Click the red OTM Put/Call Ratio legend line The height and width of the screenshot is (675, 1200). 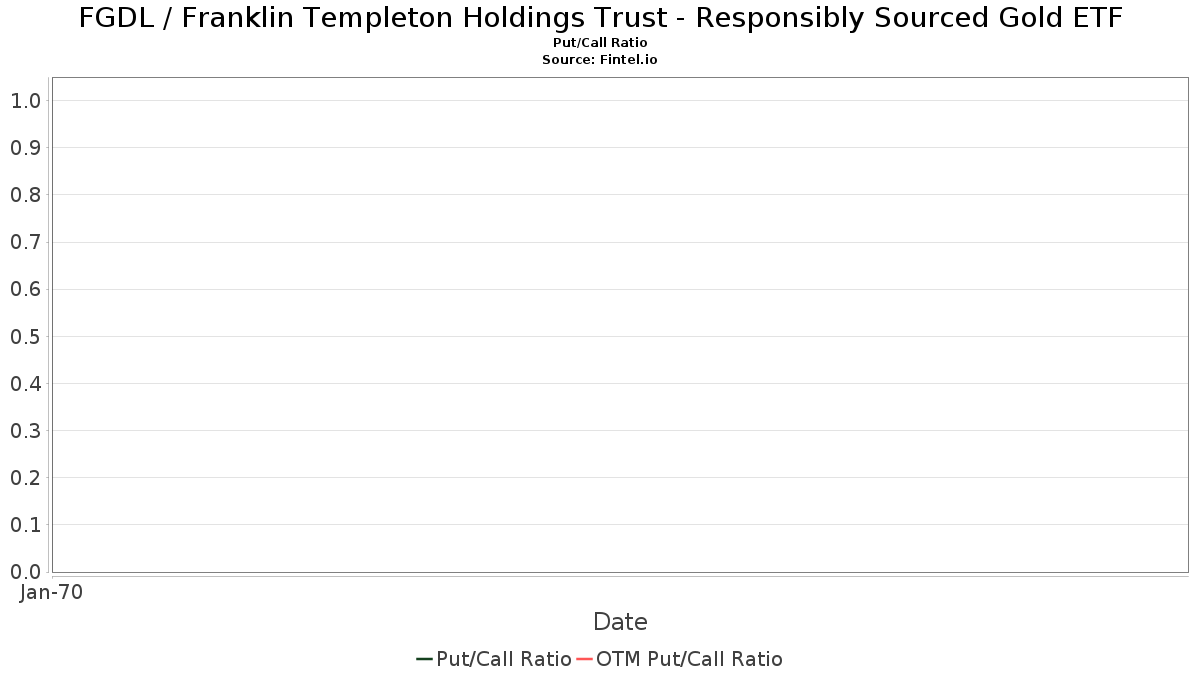585,659
